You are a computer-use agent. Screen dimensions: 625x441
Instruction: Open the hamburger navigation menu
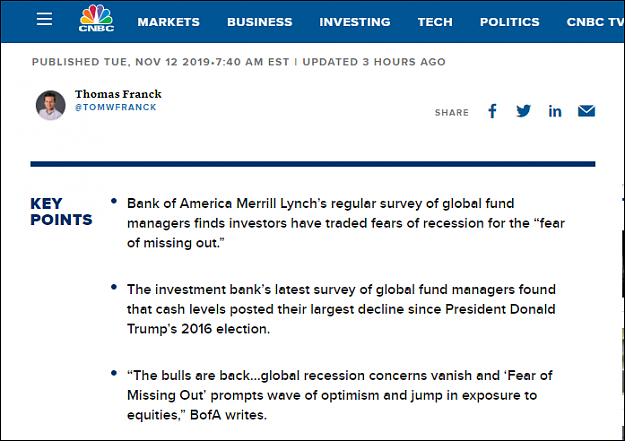pos(44,19)
